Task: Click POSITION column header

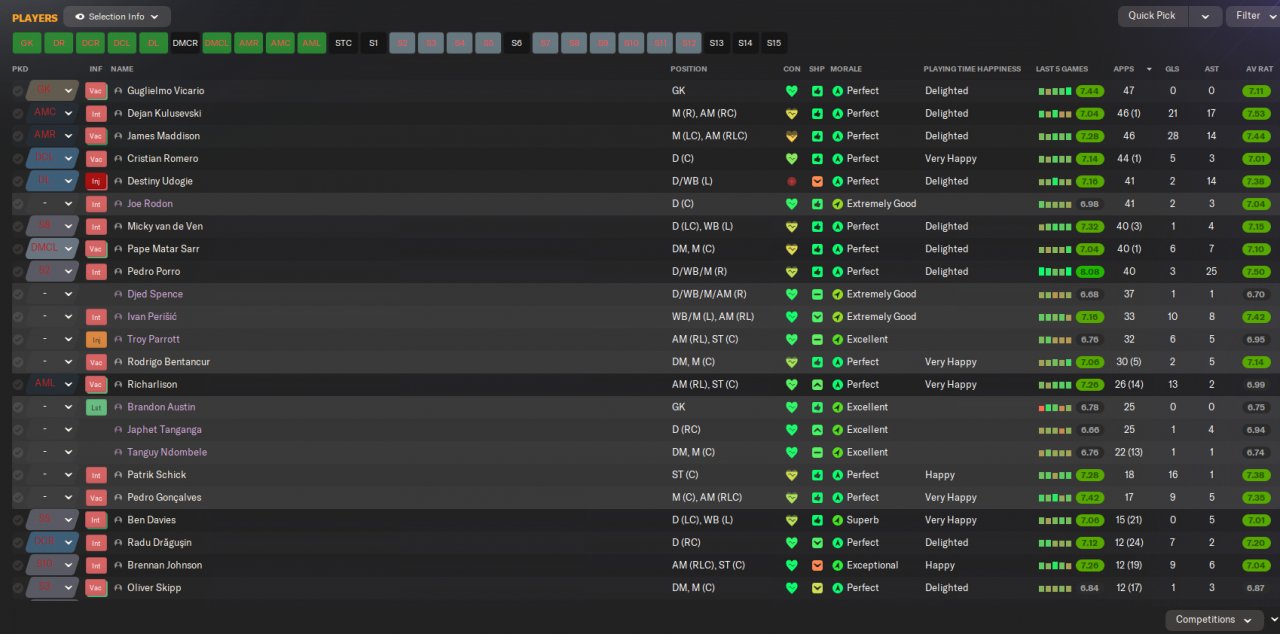Action: (x=688, y=69)
